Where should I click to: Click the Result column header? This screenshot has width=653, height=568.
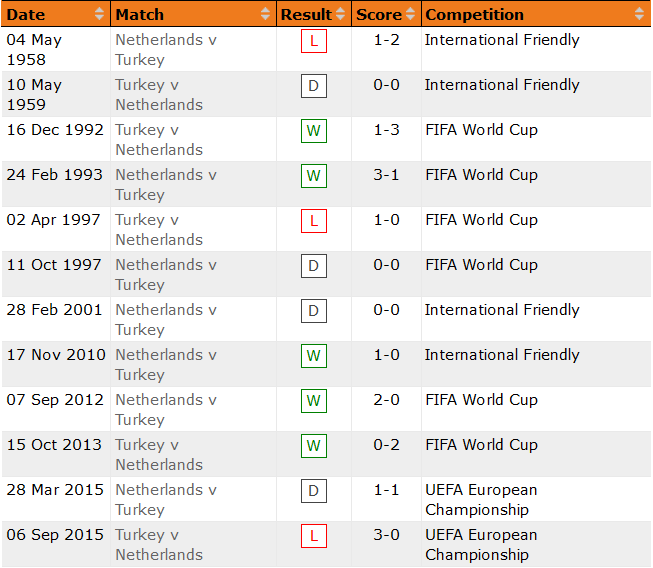(306, 14)
